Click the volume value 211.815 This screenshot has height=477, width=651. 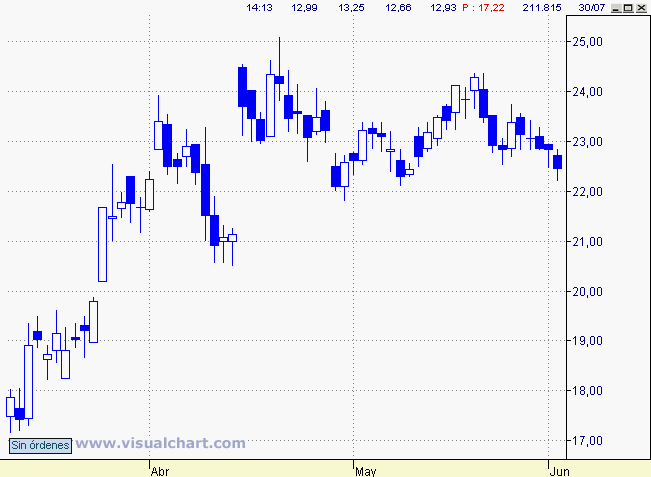542,7
